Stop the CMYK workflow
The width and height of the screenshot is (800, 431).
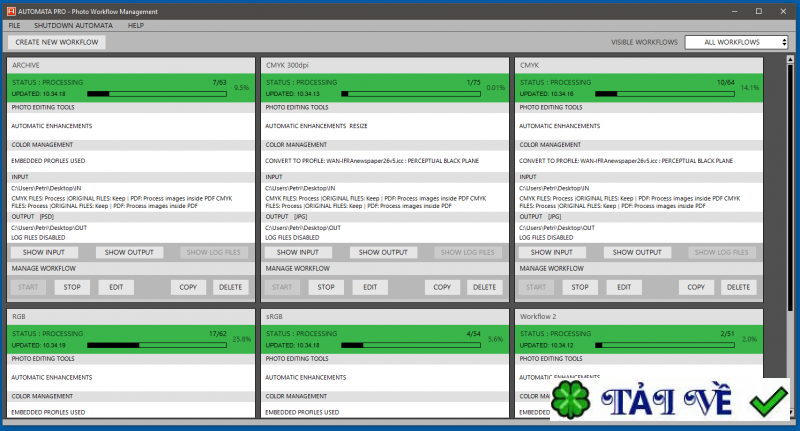click(x=580, y=287)
